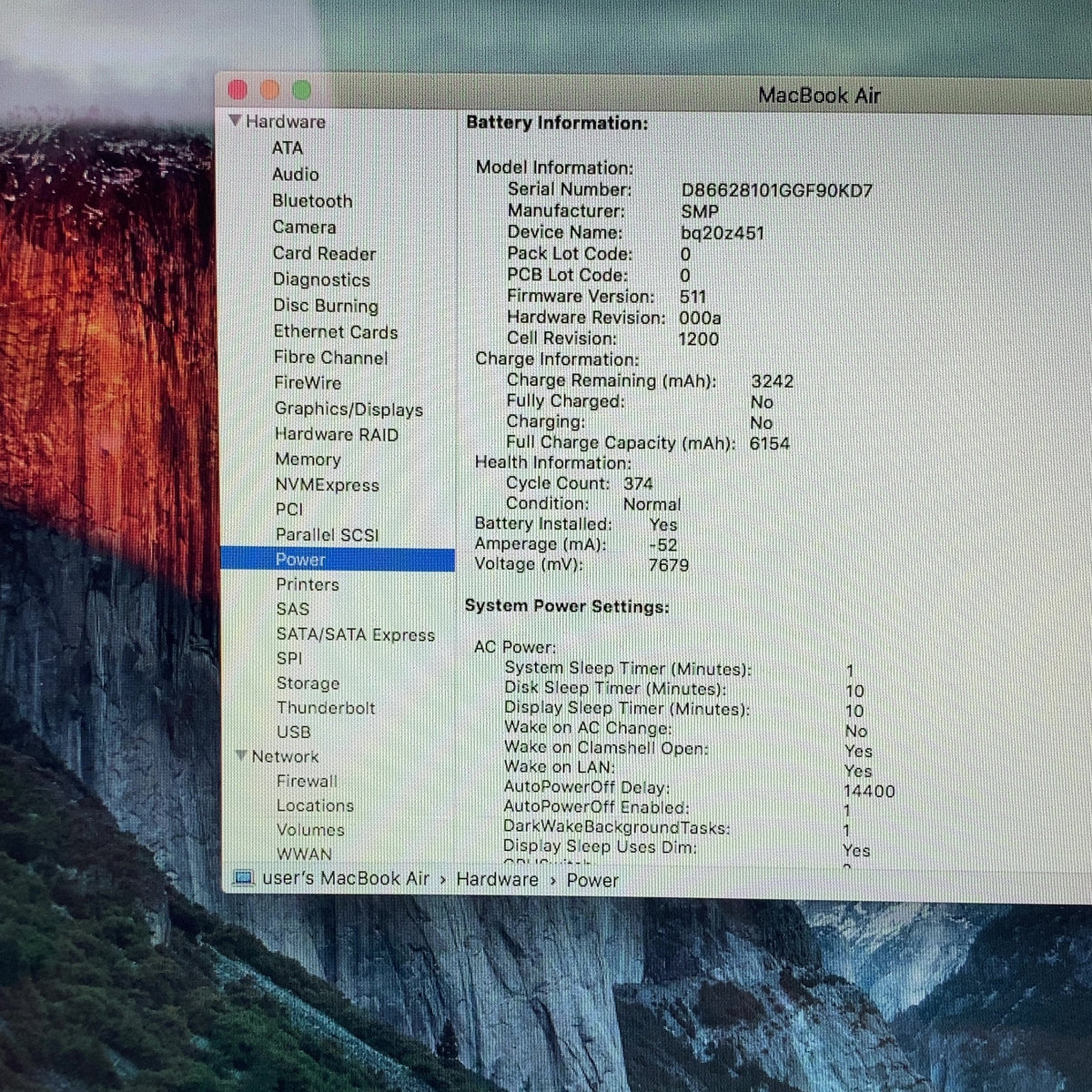Image resolution: width=1092 pixels, height=1092 pixels.
Task: Select FireWire in the sidebar
Action: (x=308, y=383)
